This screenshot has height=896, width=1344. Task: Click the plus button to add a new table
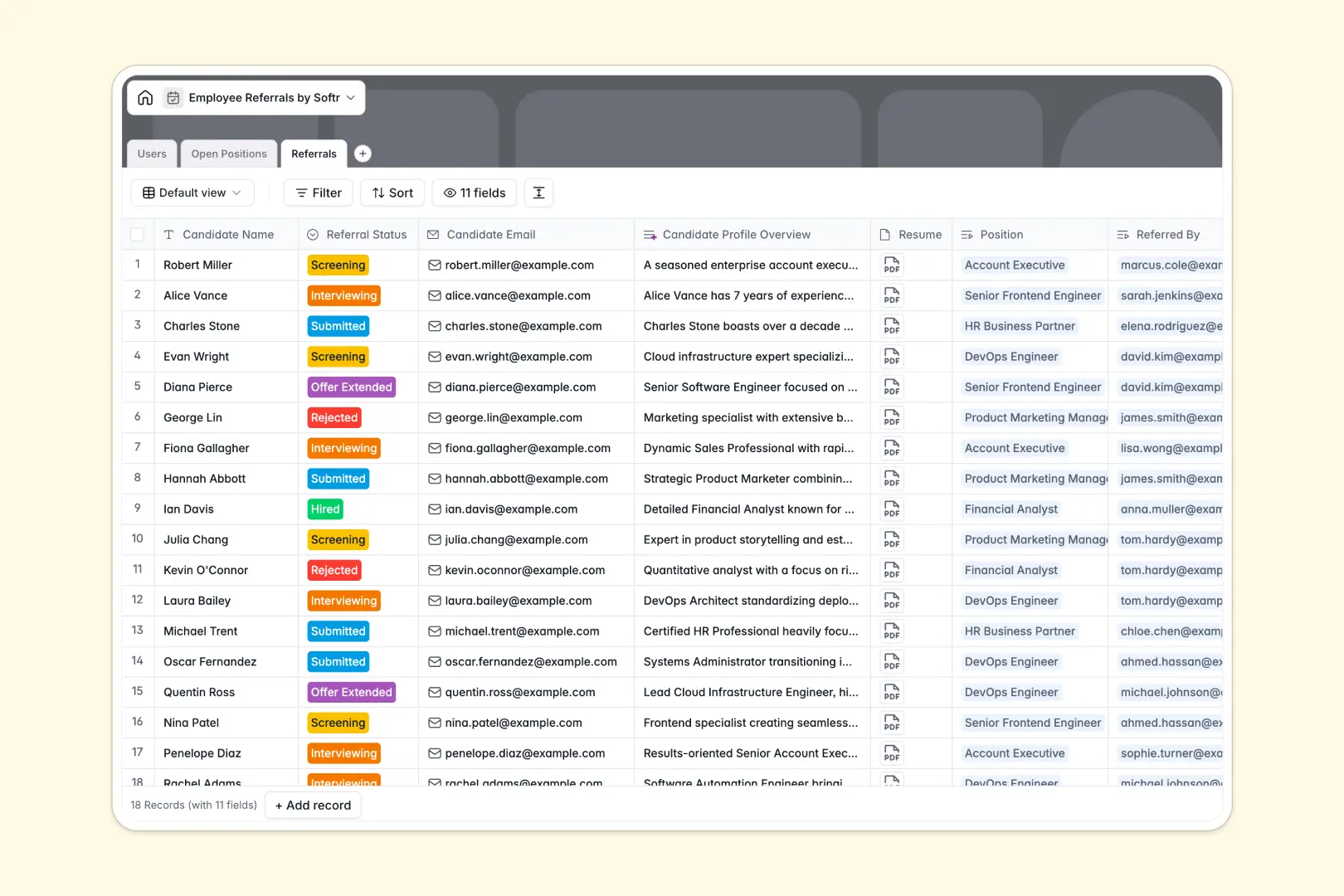[363, 153]
